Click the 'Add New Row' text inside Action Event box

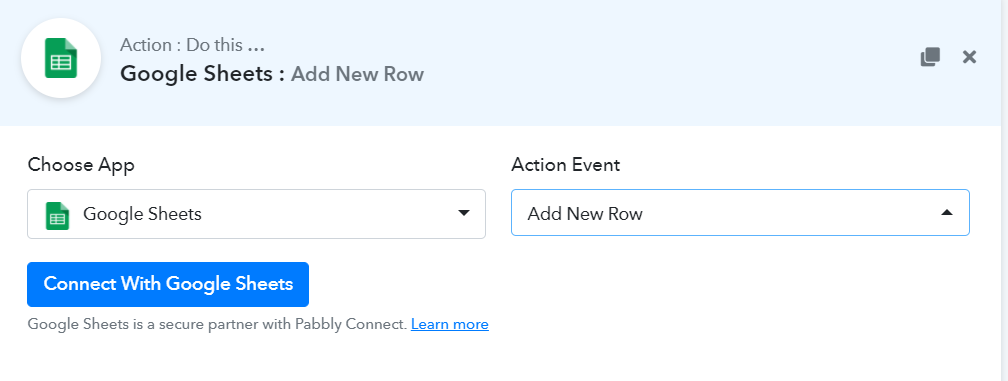point(585,213)
